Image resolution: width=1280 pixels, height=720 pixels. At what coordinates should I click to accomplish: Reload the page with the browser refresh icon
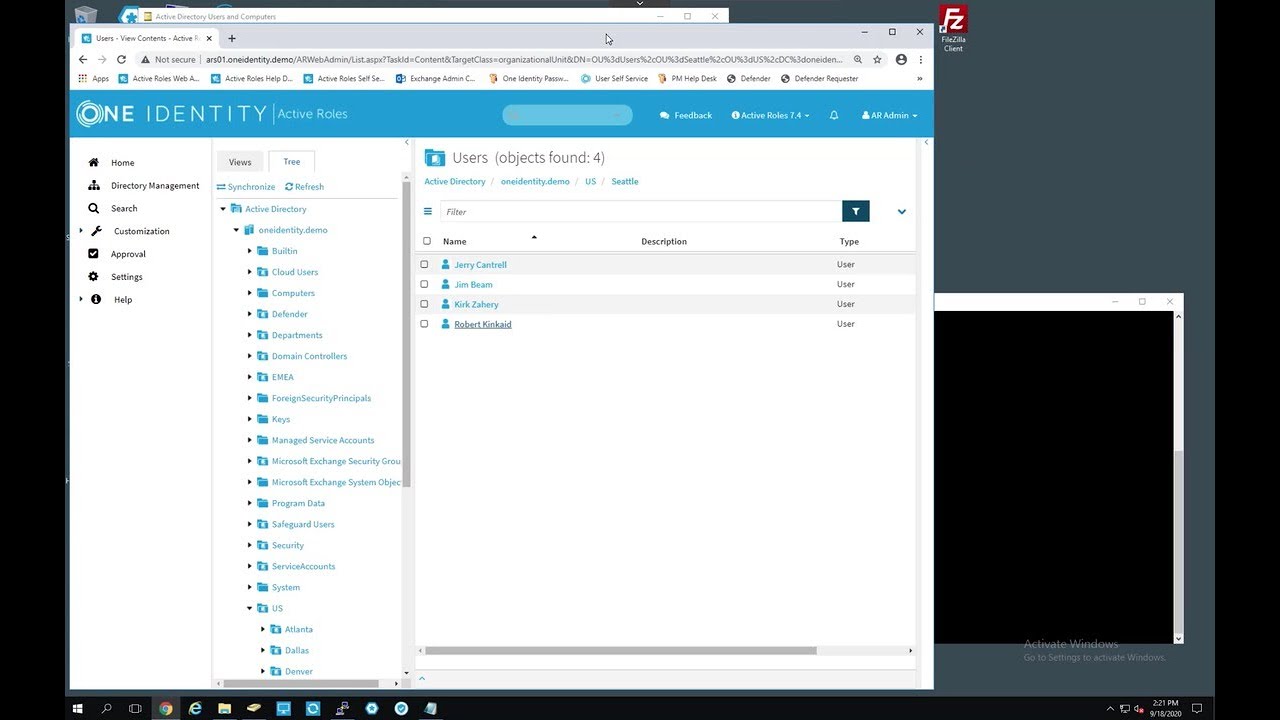pyautogui.click(x=121, y=59)
